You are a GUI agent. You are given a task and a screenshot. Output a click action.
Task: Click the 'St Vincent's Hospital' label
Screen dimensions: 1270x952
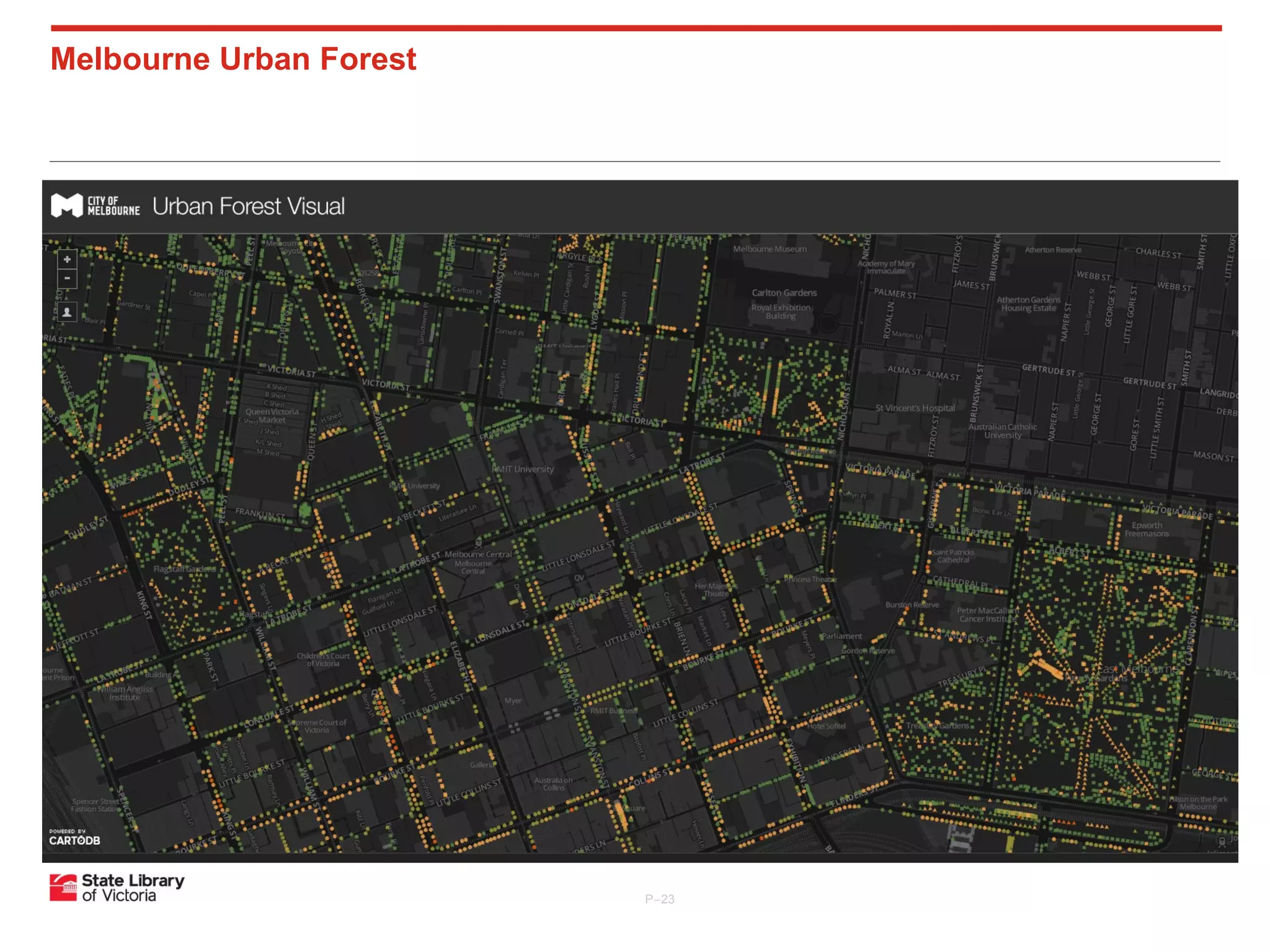(x=915, y=408)
